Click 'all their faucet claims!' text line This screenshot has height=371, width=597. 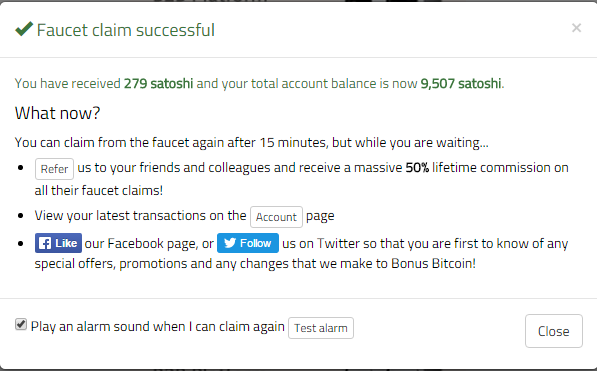pyautogui.click(x=99, y=190)
